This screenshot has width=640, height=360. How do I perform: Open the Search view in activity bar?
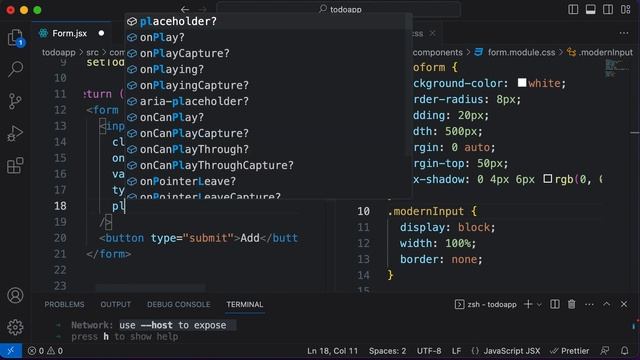(x=15, y=69)
